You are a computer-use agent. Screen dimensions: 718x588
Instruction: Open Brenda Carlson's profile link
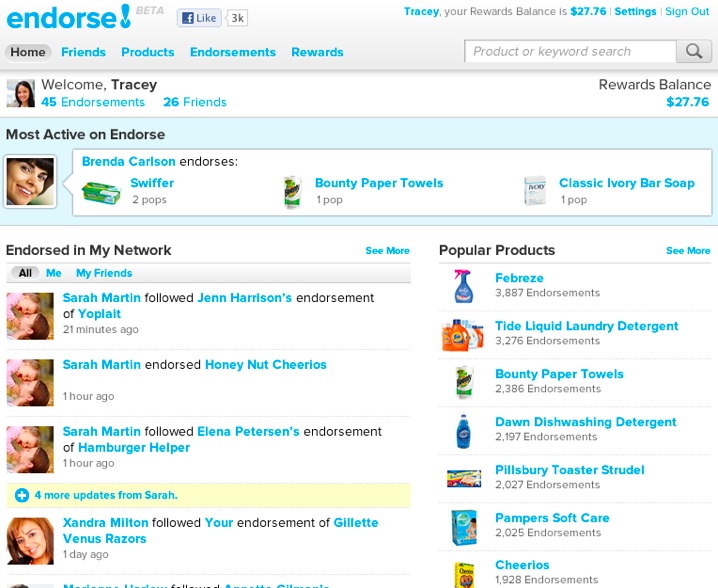129,162
